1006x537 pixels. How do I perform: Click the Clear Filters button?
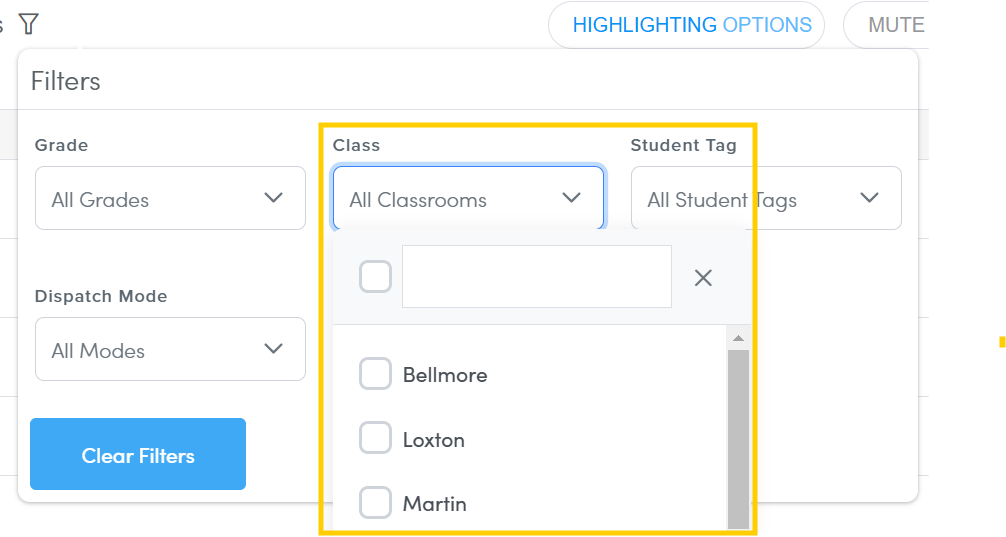138,454
